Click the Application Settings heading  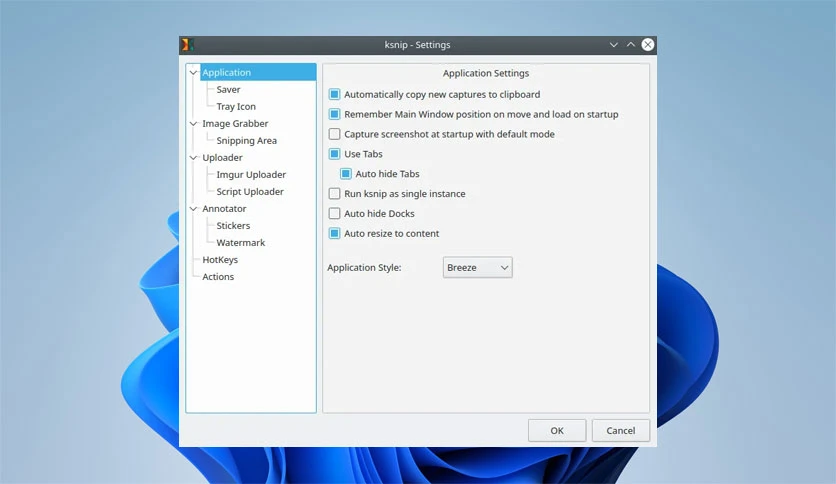(x=486, y=74)
